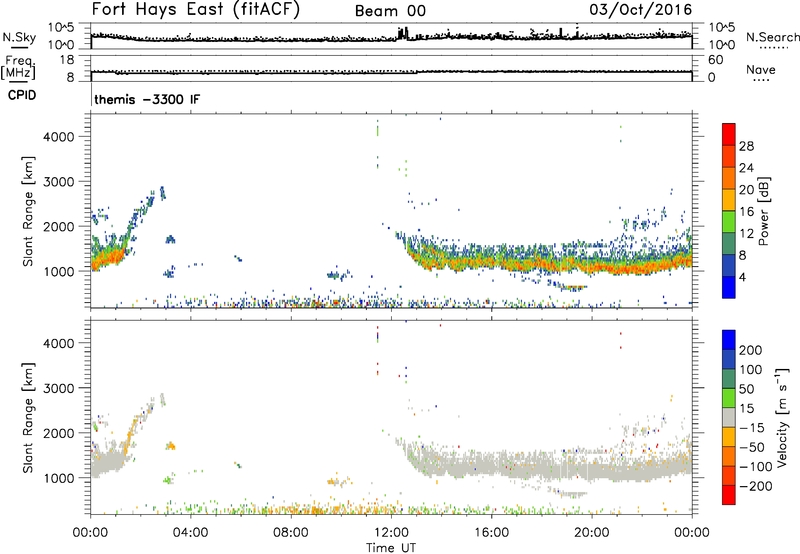Click the '16' power colorbar tick label
The width and height of the screenshot is (800, 554).
coord(746,212)
